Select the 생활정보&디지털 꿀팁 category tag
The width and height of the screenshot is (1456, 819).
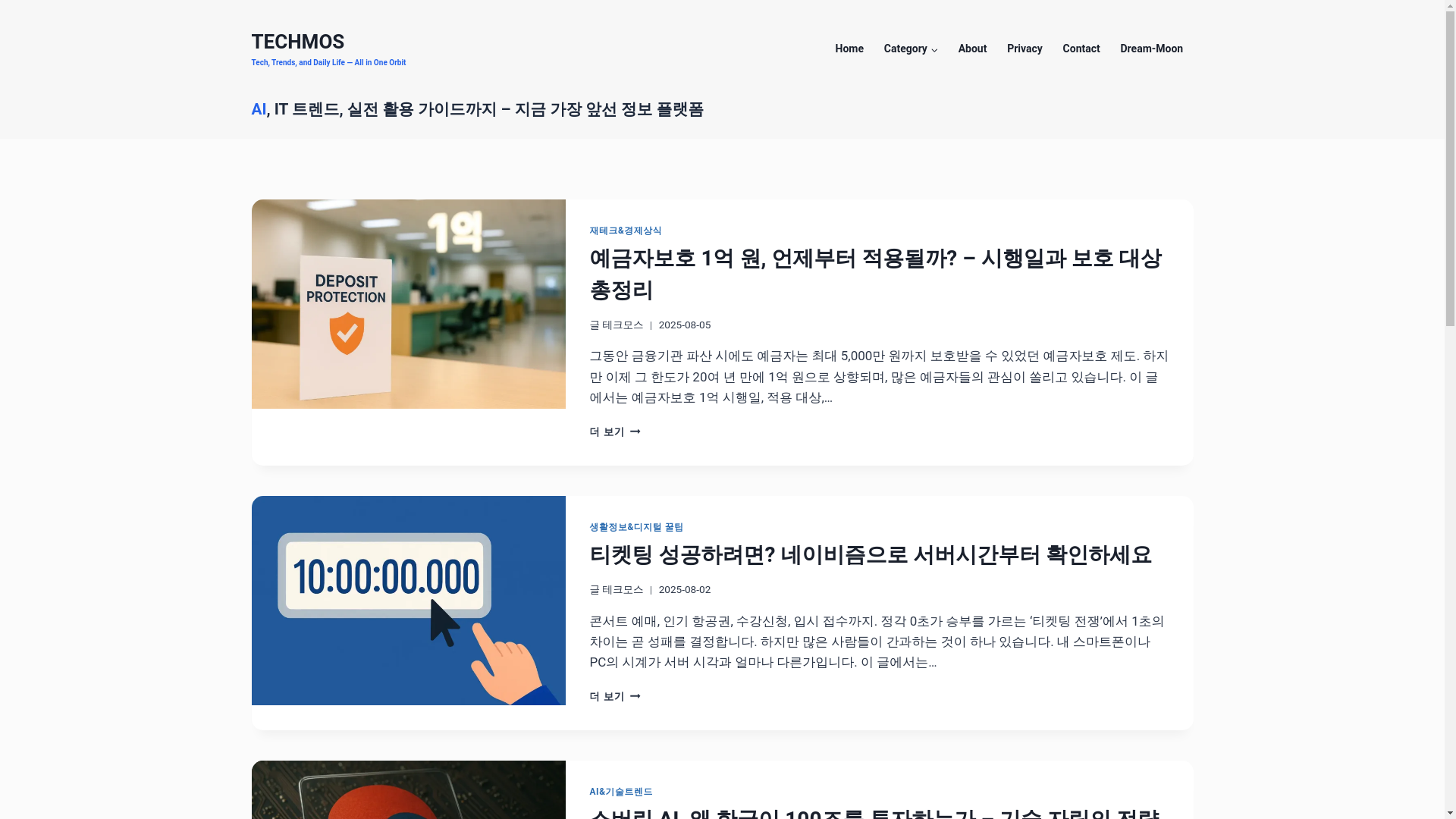pyautogui.click(x=635, y=527)
